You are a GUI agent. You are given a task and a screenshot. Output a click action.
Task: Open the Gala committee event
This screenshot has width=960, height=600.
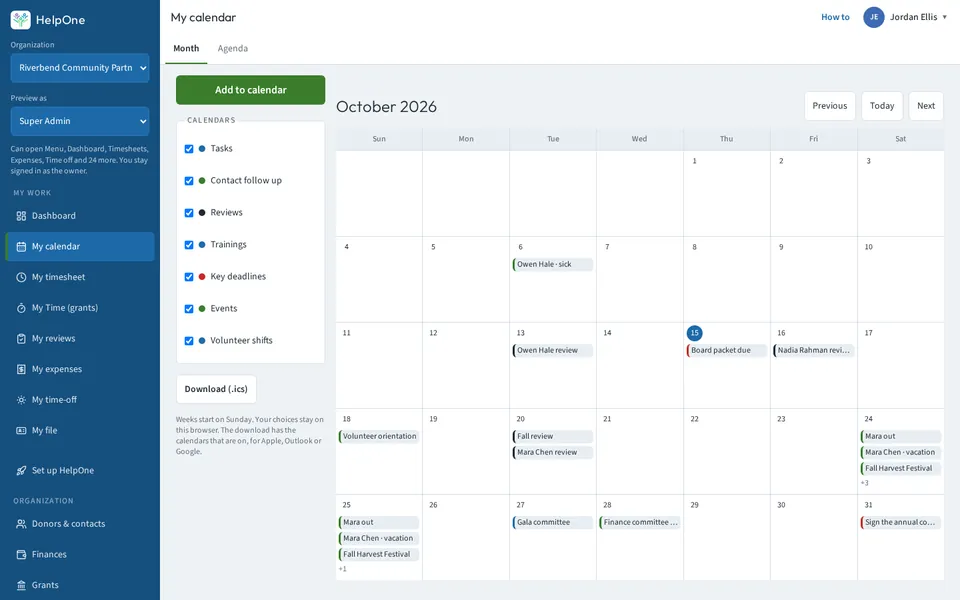click(x=553, y=522)
